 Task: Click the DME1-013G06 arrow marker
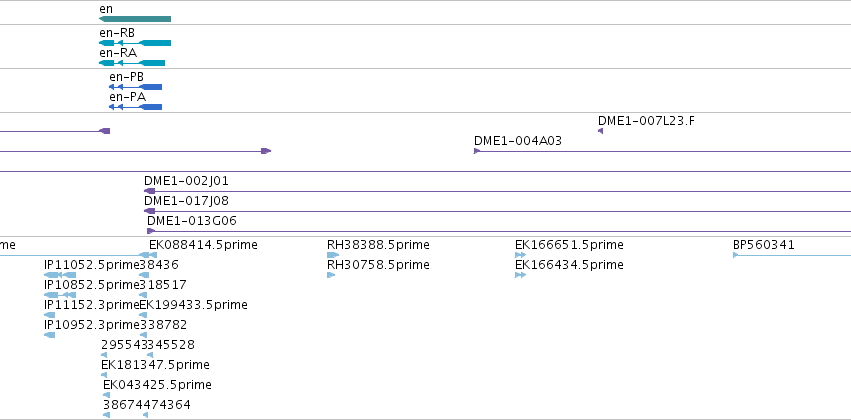click(151, 231)
